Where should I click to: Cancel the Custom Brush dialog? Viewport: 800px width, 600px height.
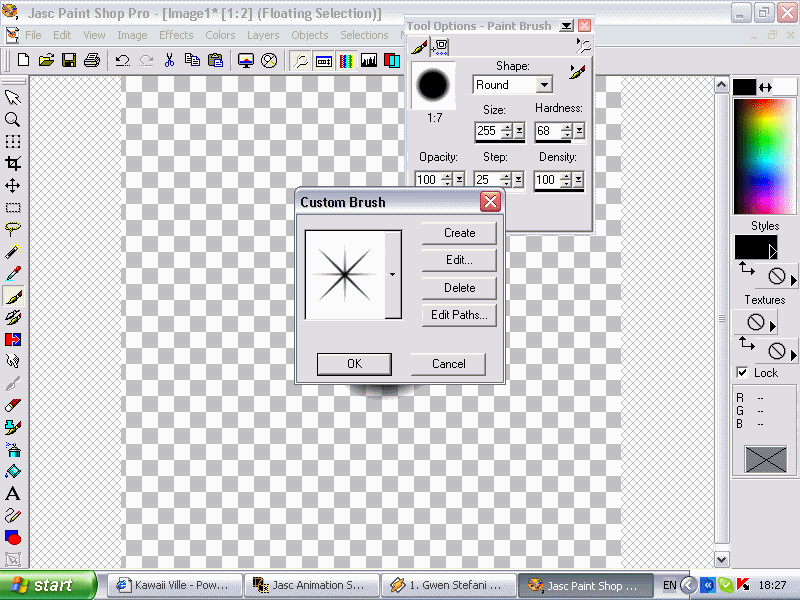448,364
